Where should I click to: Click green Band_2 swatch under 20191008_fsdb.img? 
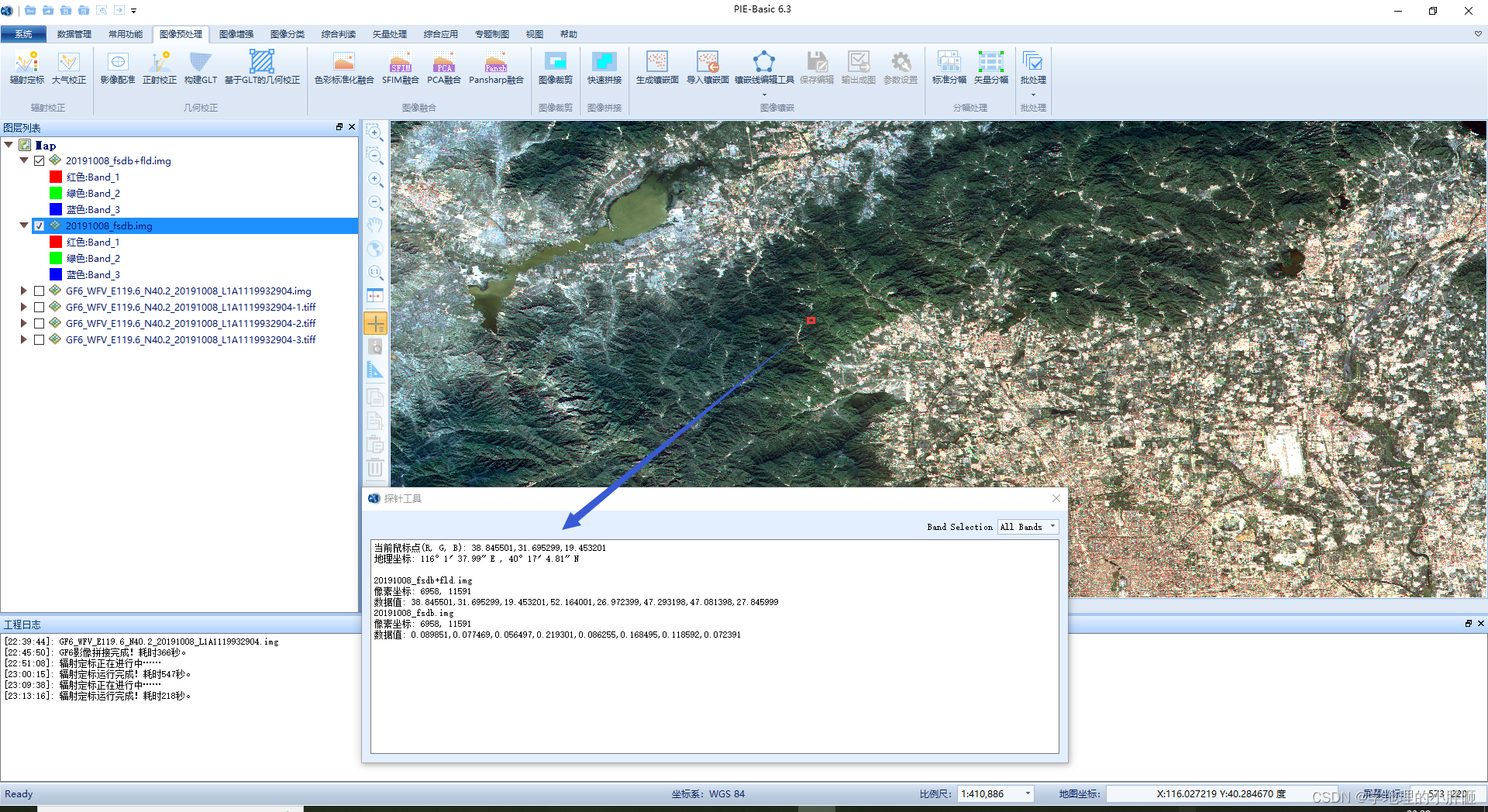(56, 258)
